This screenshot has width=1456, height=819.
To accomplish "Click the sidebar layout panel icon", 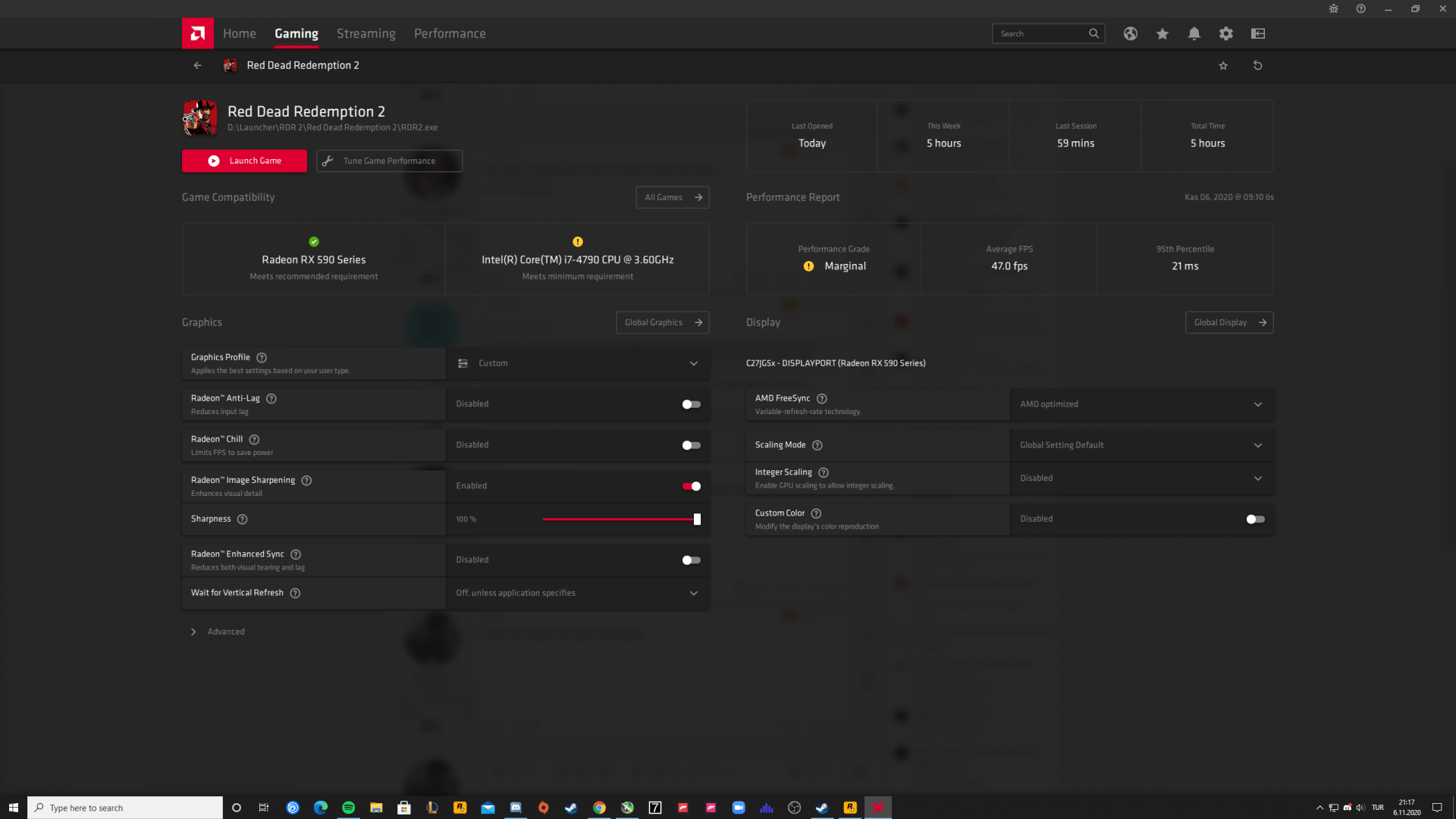I will (x=1257, y=33).
